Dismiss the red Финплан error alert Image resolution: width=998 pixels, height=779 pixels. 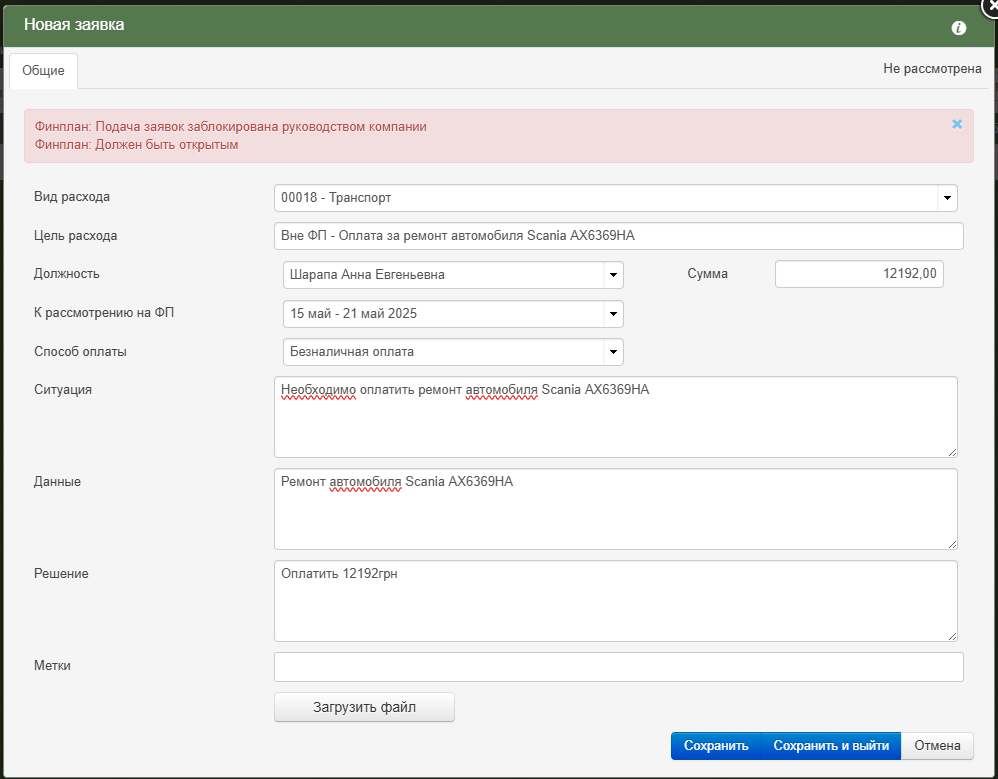(957, 124)
